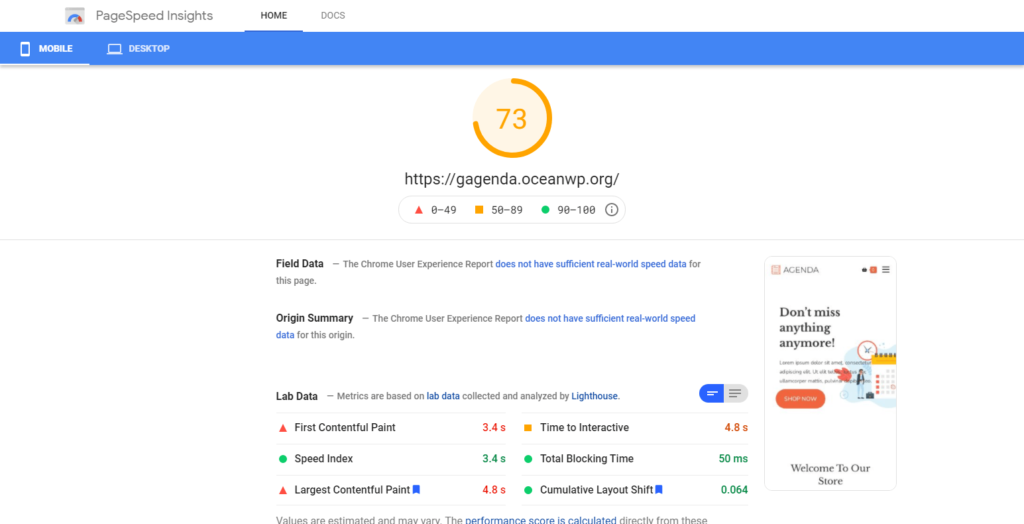Click the Lab Data heading
The height and width of the screenshot is (524, 1024).
coord(296,396)
